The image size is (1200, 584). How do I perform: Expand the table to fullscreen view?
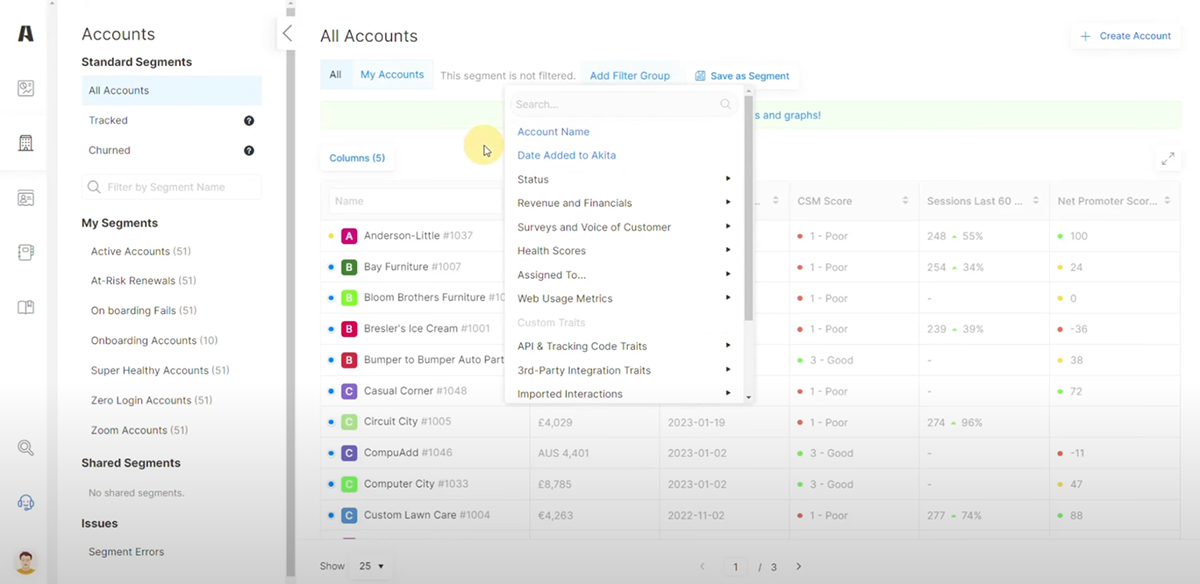coord(1167,157)
